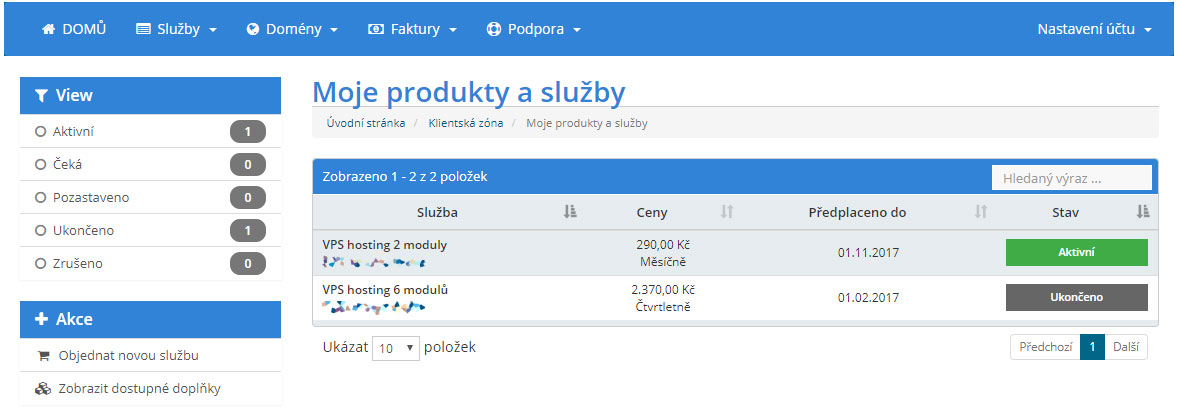Click the Klientská zóna breadcrumb link
The image size is (1180, 419).
click(465, 123)
